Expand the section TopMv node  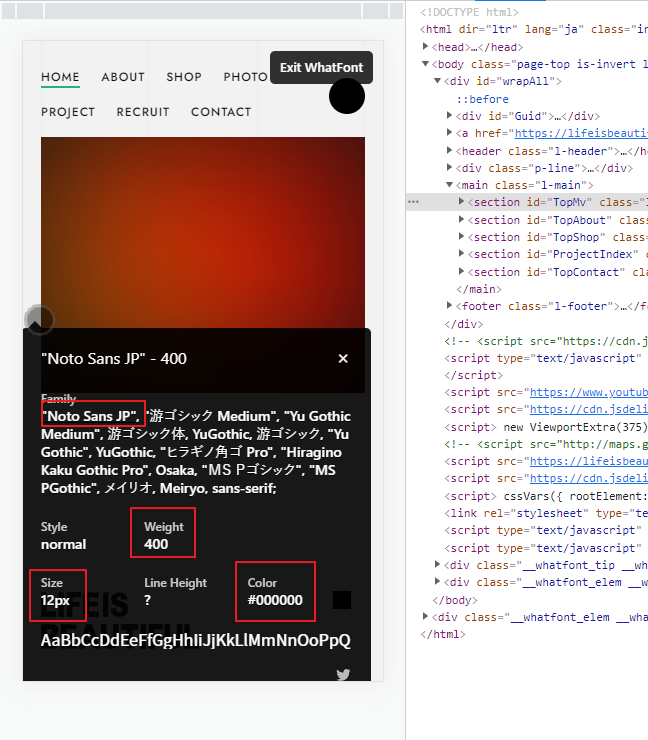coord(462,202)
